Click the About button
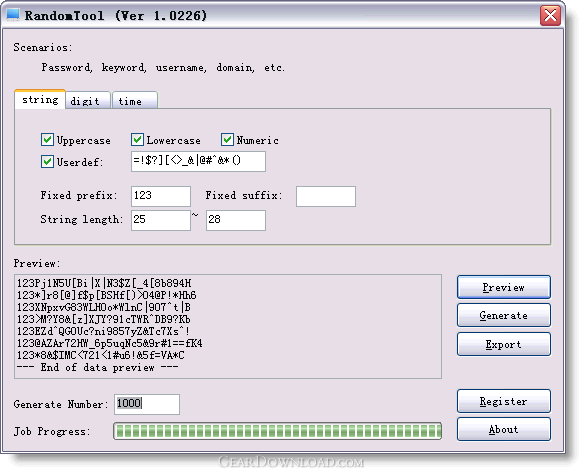The image size is (582, 470). coord(504,429)
